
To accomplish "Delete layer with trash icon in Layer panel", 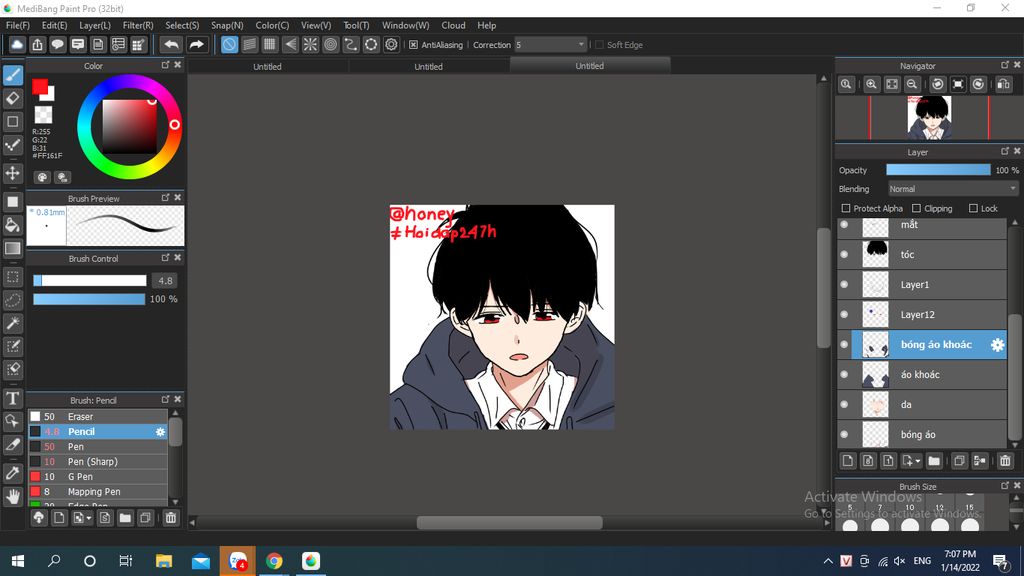I will (1005, 461).
